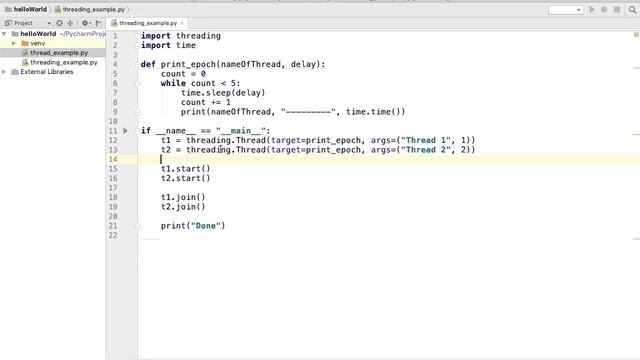
Task: Click the print(nameOfThread...) line 9
Action: tap(293, 112)
